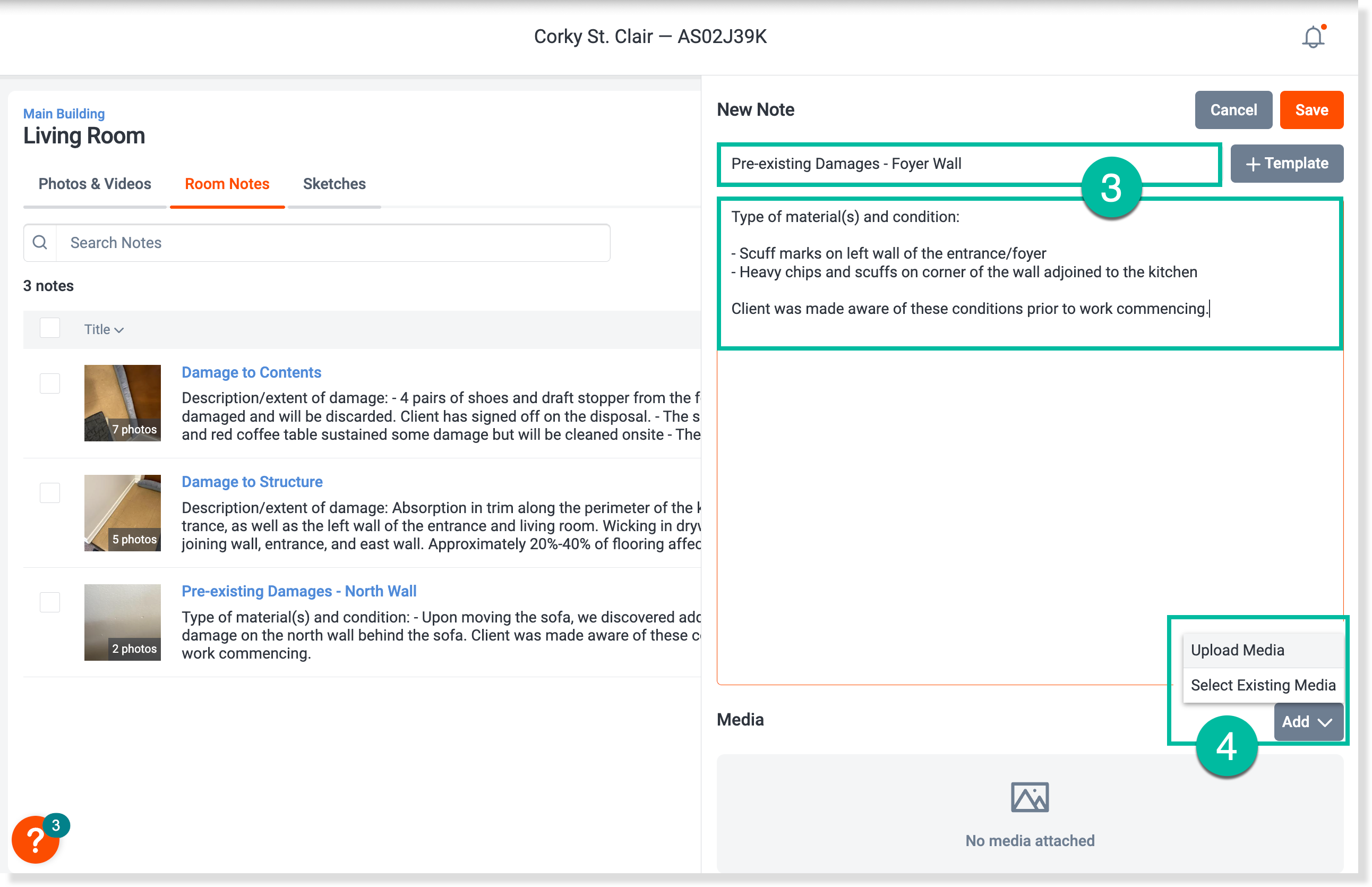Click the Damage to Contents description text
This screenshot has height=887, width=1372.
pyautogui.click(x=441, y=416)
